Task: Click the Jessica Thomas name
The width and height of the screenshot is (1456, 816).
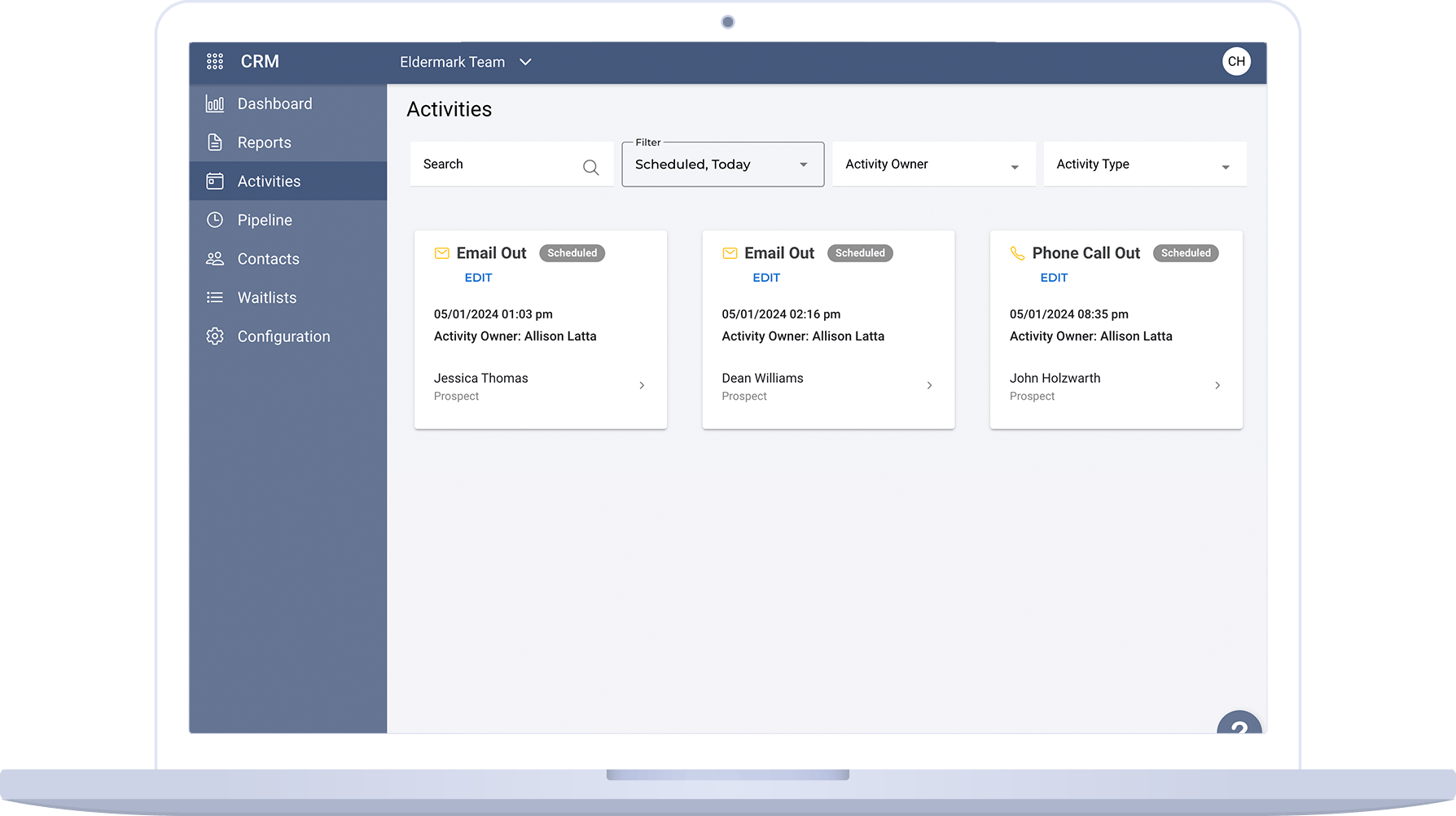Action: pos(481,378)
